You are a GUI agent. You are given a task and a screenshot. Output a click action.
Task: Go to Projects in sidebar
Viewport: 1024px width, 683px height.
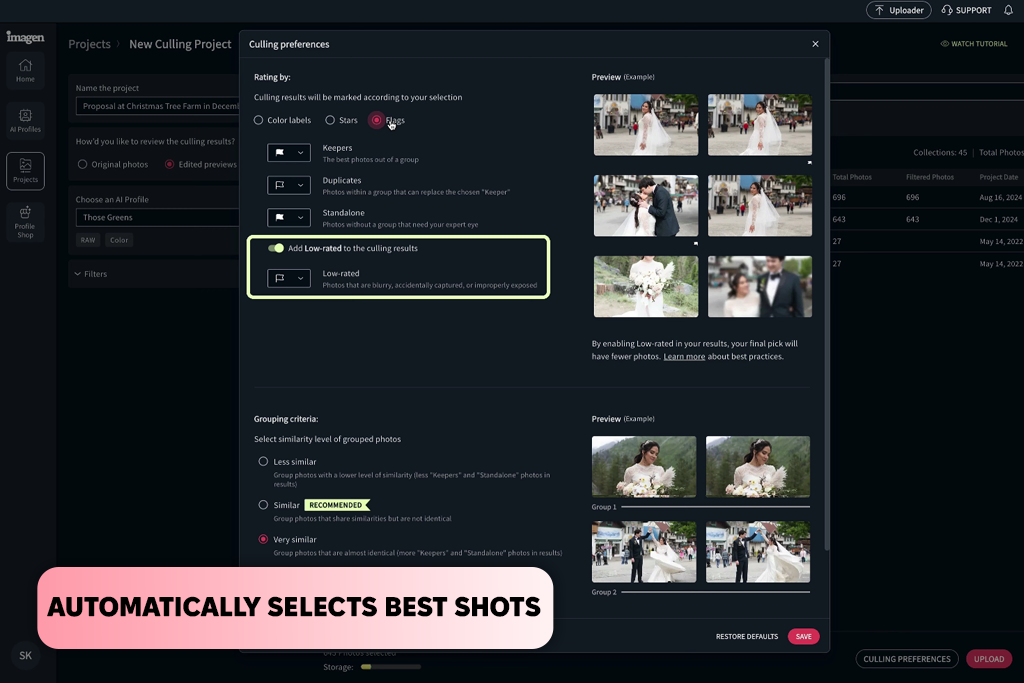pyautogui.click(x=25, y=171)
